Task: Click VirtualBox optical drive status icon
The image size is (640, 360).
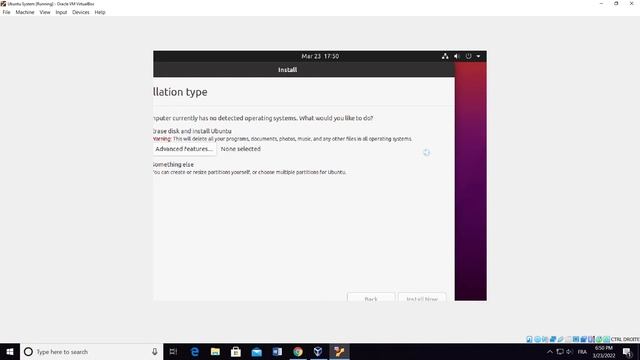Action: (538, 339)
